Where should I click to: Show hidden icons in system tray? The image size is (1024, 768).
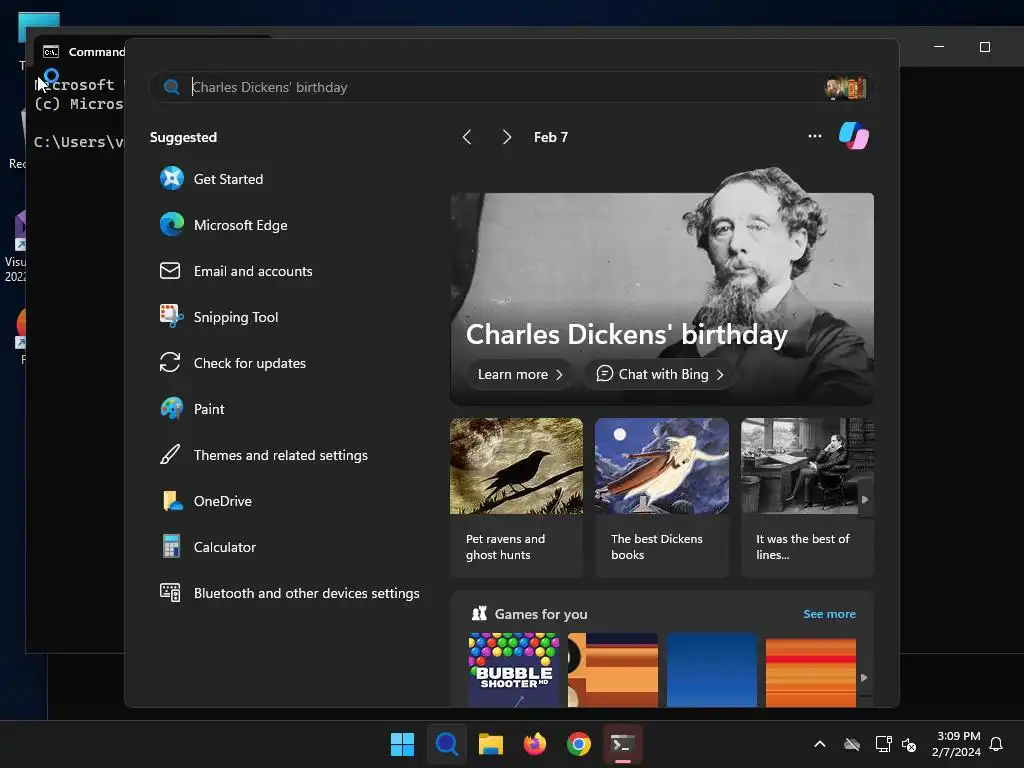(x=820, y=744)
